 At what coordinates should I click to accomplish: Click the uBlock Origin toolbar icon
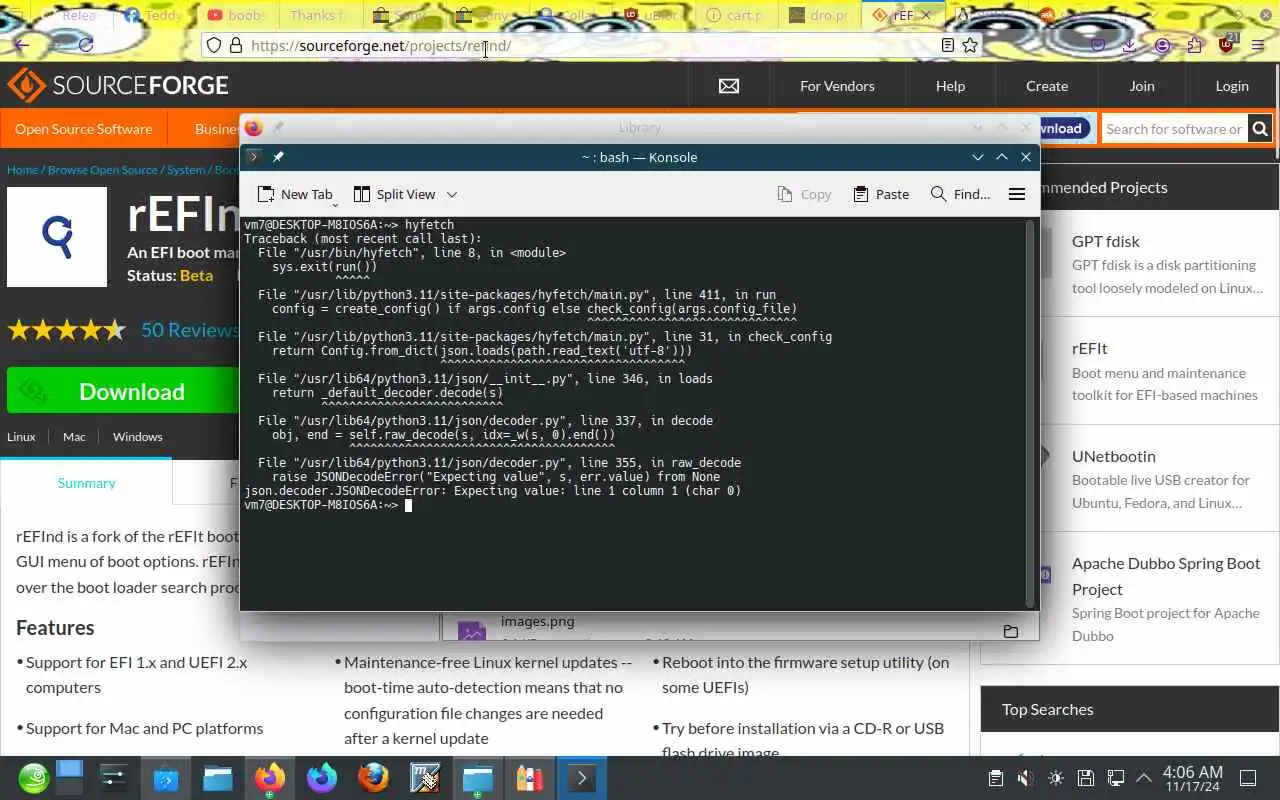(1227, 44)
